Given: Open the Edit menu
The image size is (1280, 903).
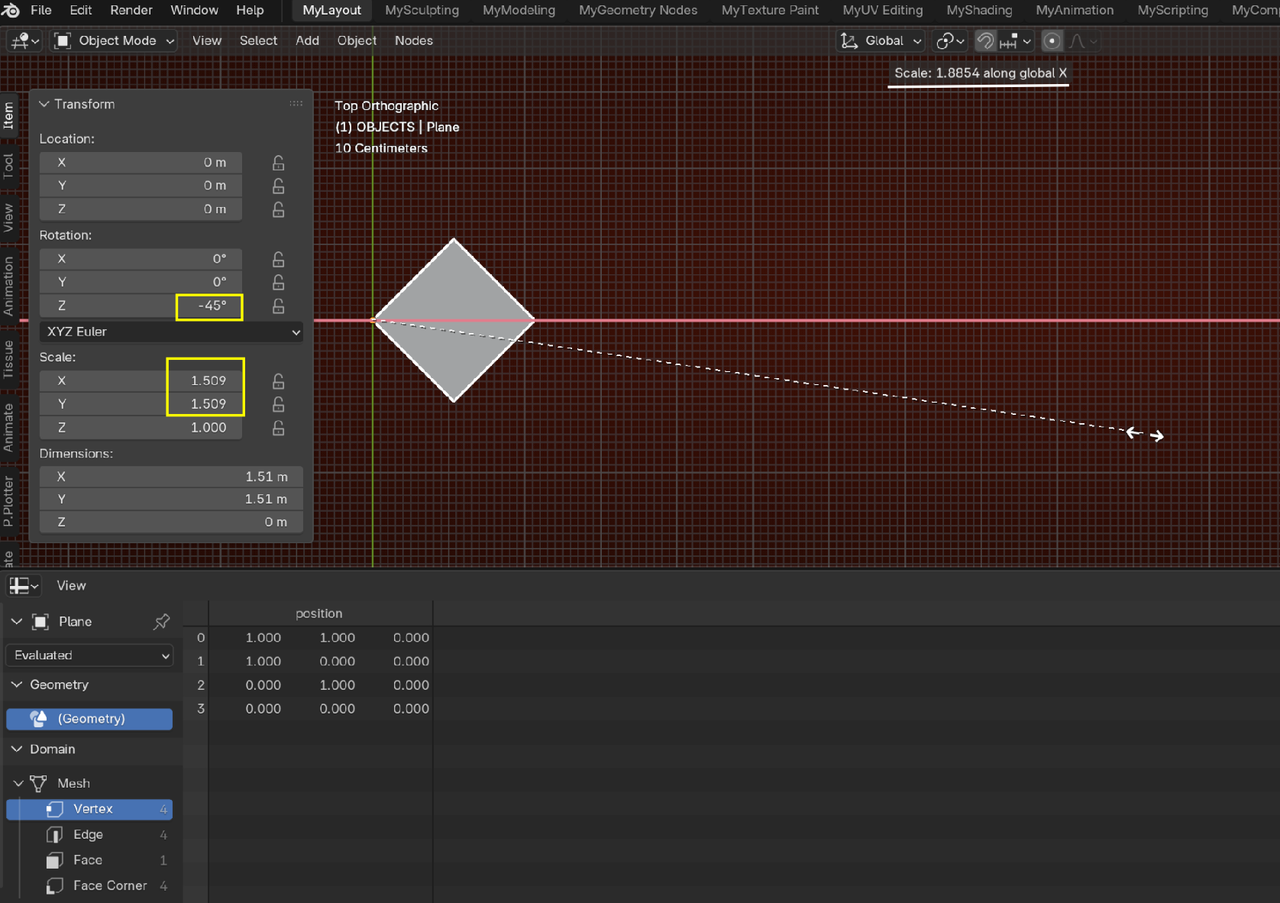Looking at the screenshot, I should [x=81, y=10].
